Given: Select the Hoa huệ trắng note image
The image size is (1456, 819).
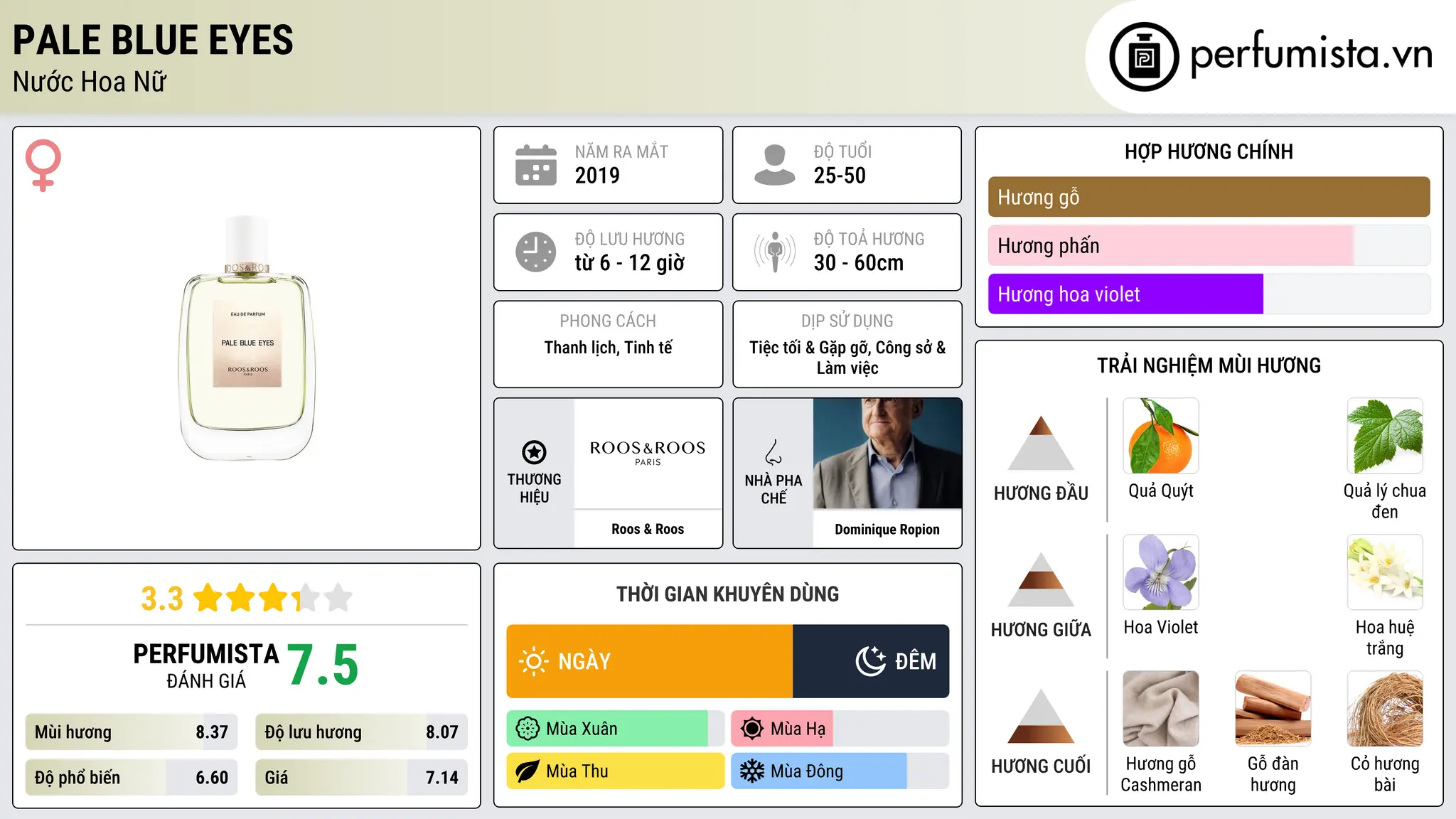Looking at the screenshot, I should pos(1385,572).
